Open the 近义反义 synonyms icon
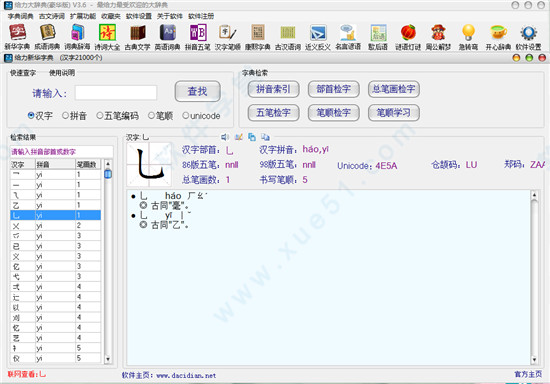Image resolution: width=550 pixels, height=384 pixels. point(318,37)
